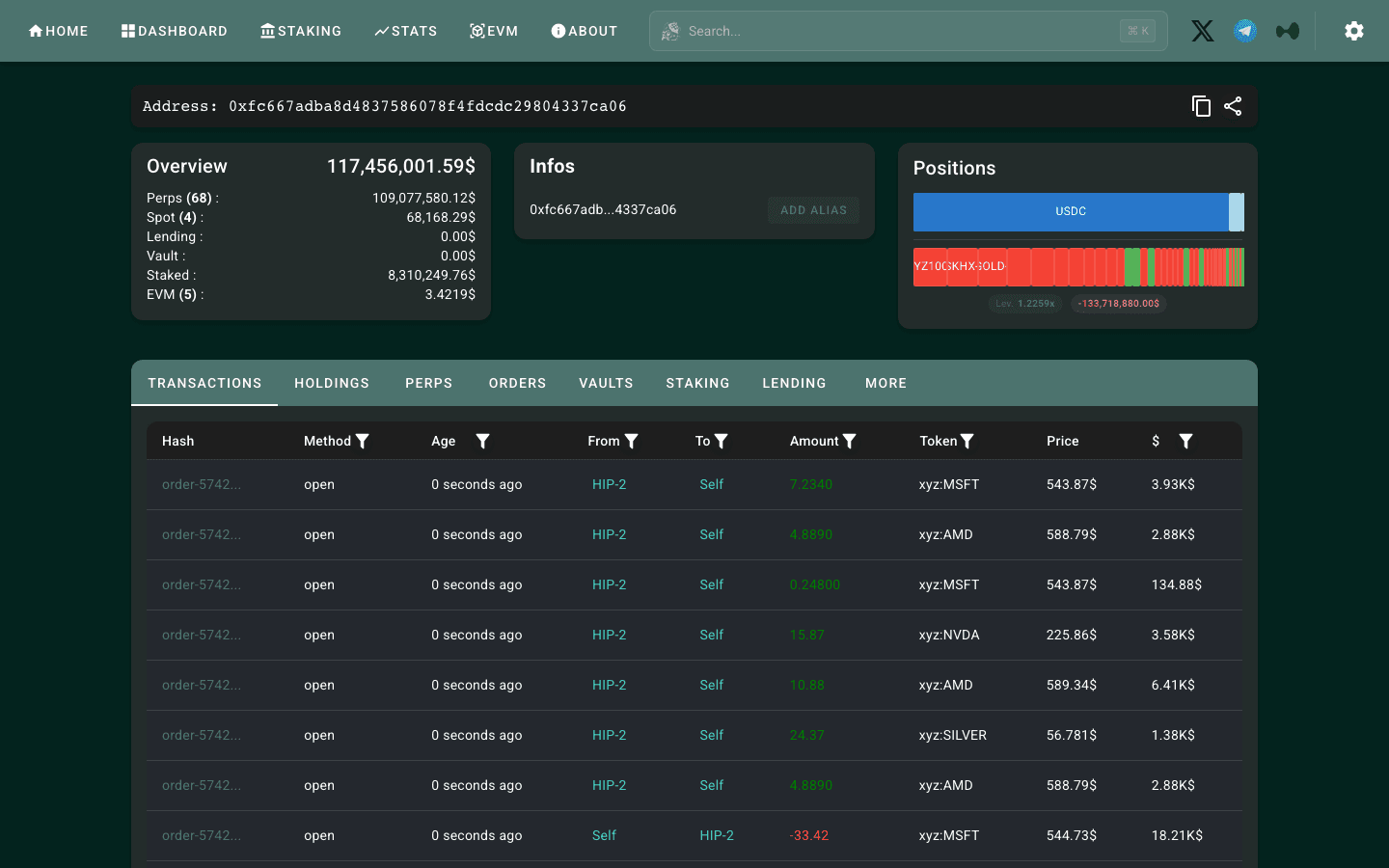Viewport: 1389px width, 868px height.
Task: Open the X (Twitter) social icon
Action: pos(1202,31)
